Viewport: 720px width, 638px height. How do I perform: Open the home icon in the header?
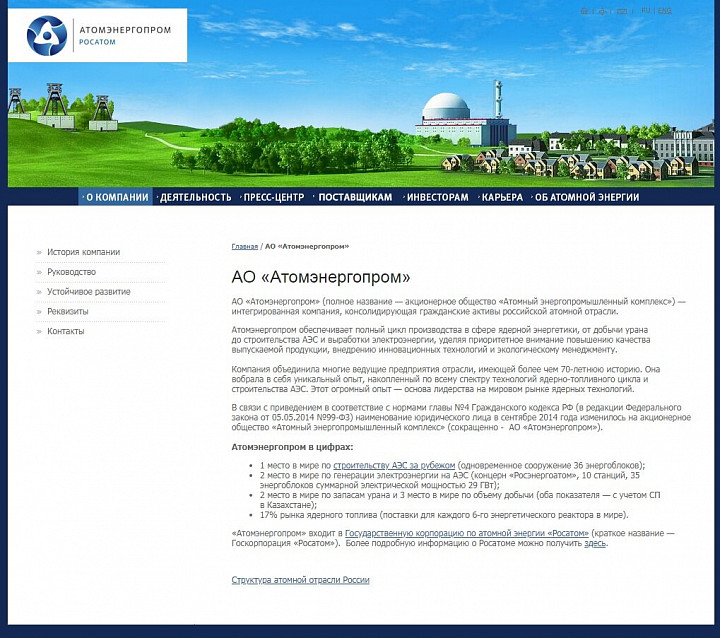585,11
